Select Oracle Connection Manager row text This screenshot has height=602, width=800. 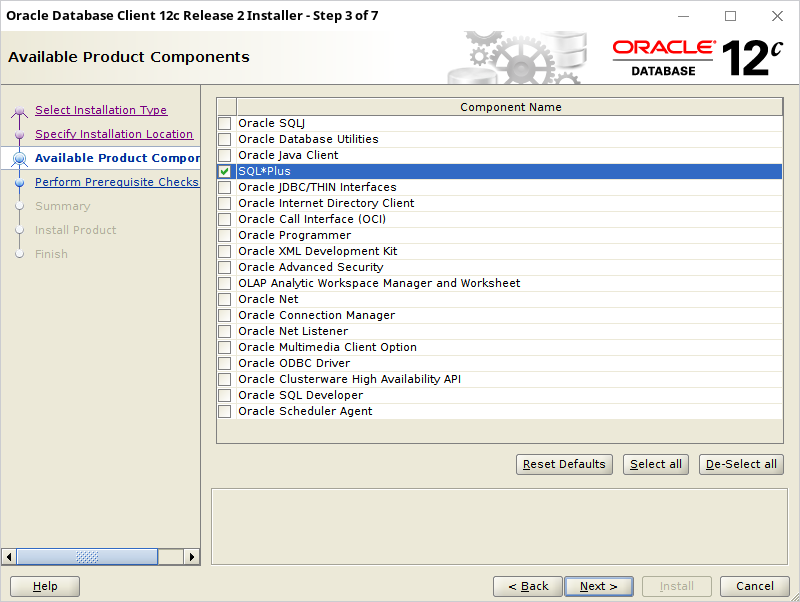click(316, 315)
